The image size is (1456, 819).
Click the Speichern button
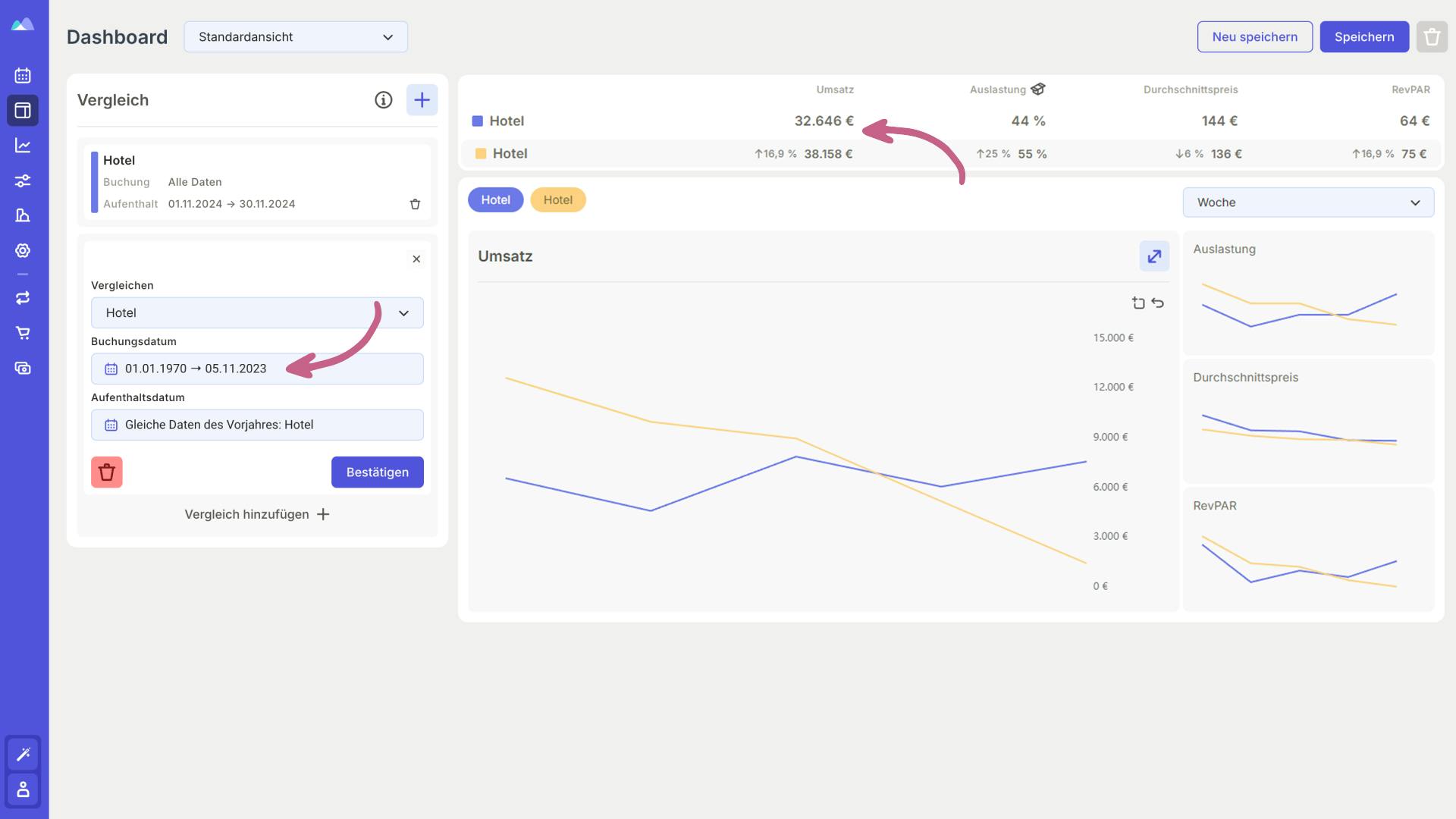[x=1364, y=37]
